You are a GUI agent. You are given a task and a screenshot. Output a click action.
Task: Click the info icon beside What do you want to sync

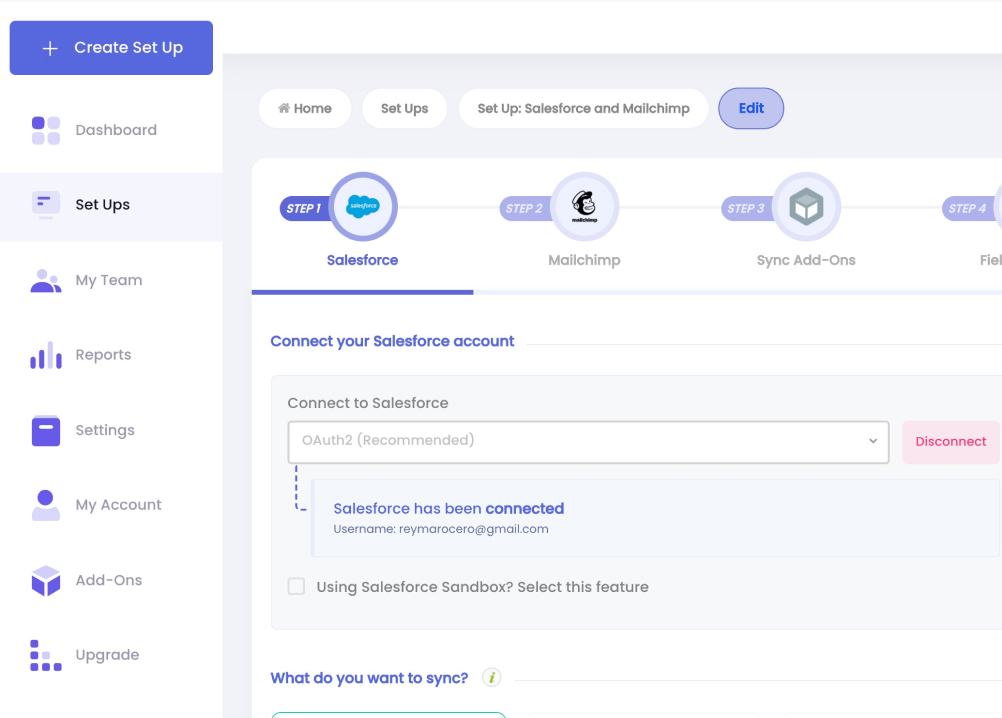point(491,678)
